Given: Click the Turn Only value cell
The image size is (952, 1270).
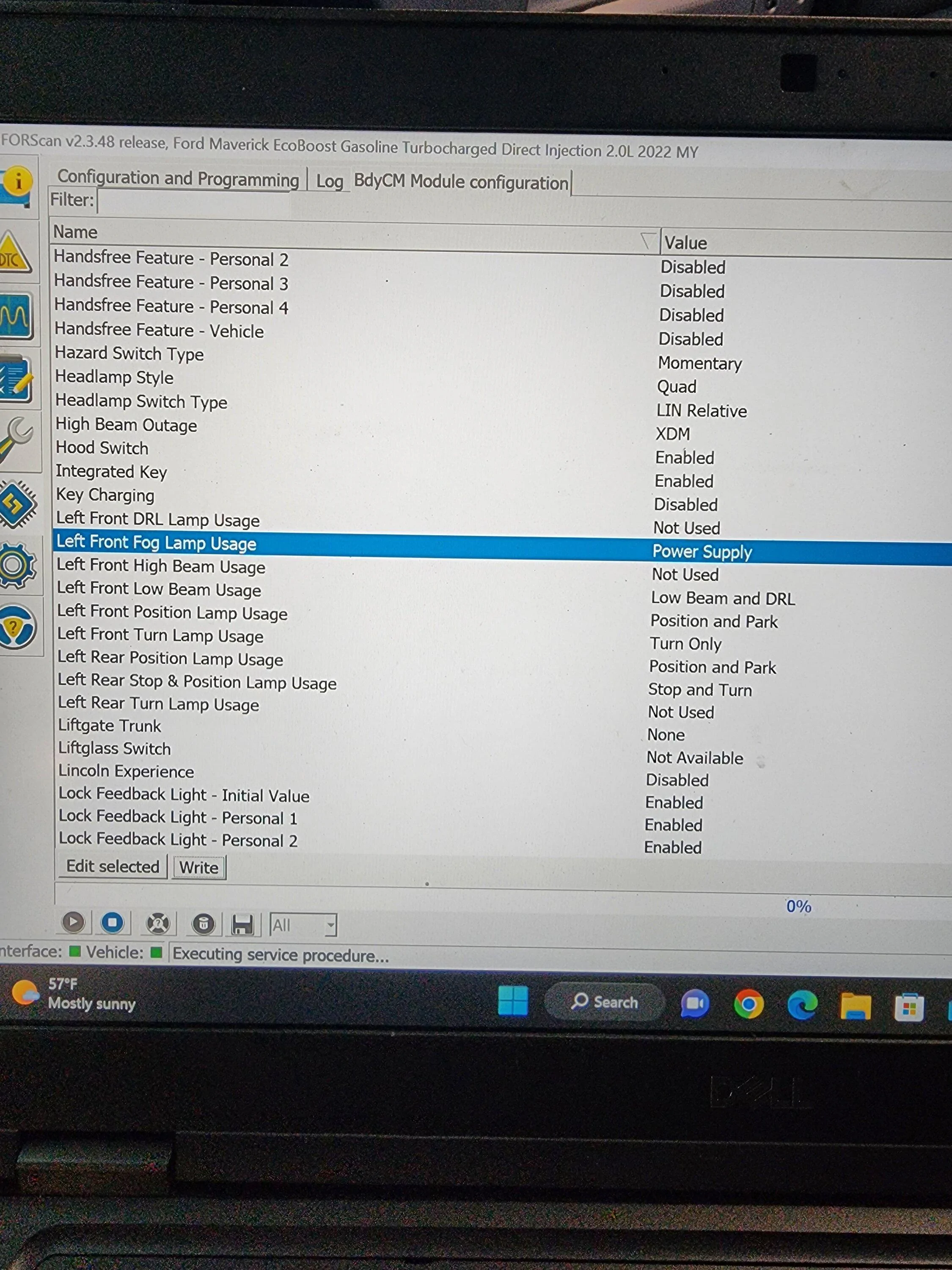Looking at the screenshot, I should pos(686,643).
